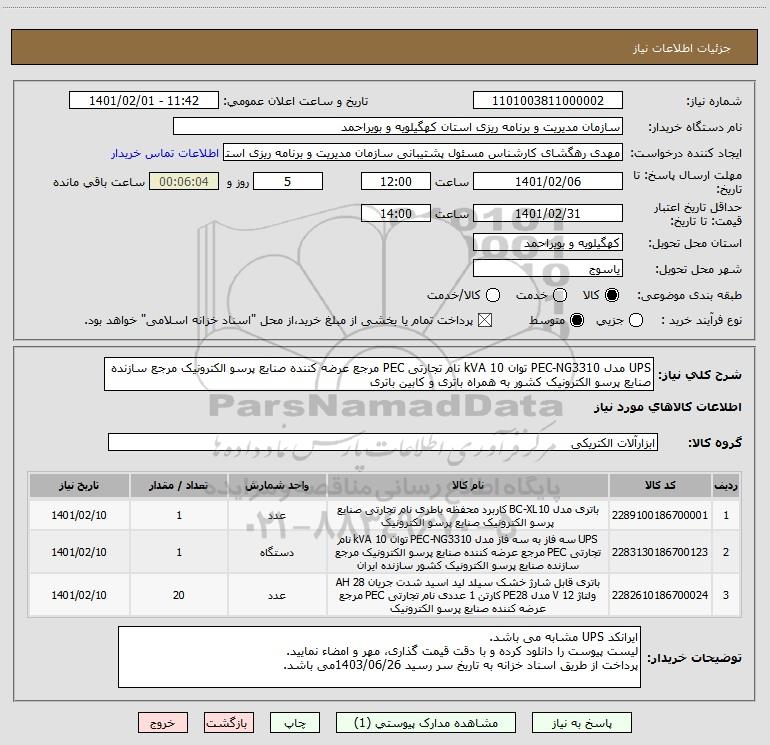The image size is (770, 745).
Task: Open مشاهده مدارک پیوستی (1) attachments
Action: (x=426, y=723)
